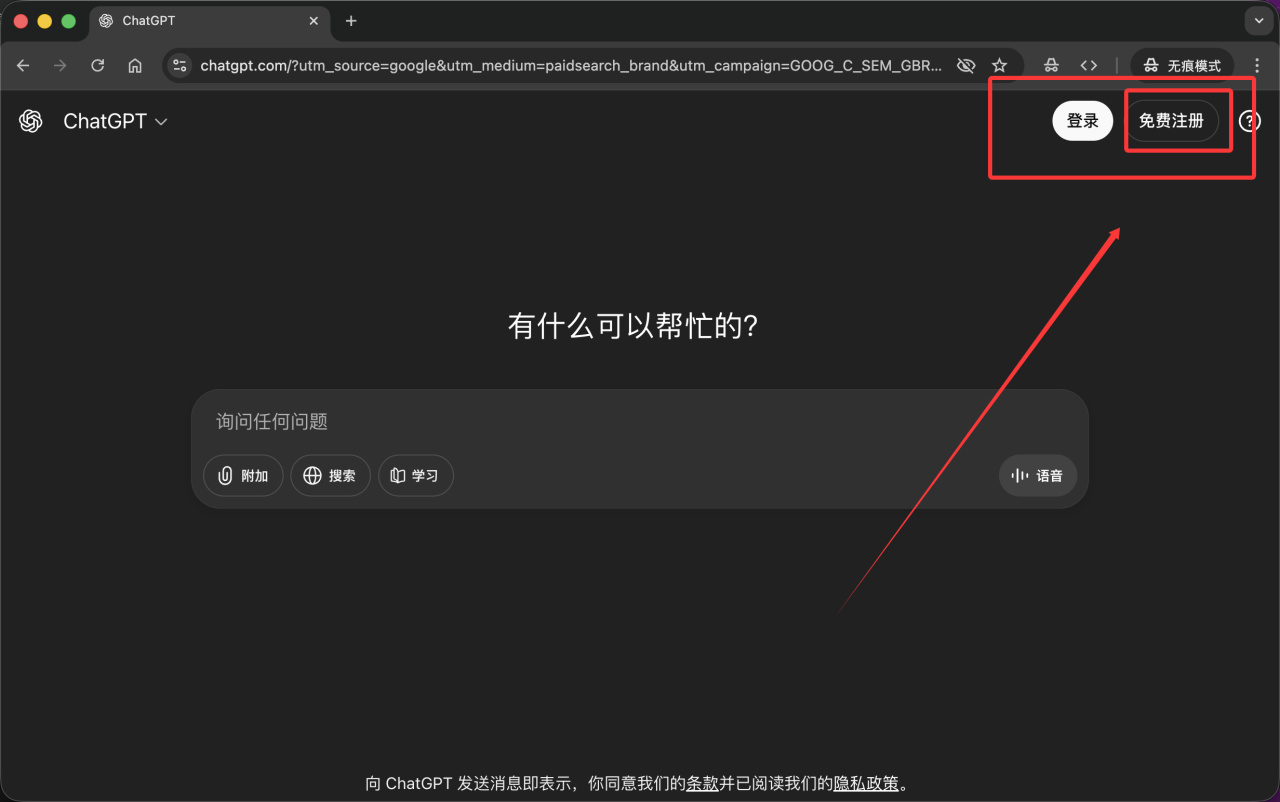1280x802 pixels.
Task: Open the help question mark icon
Action: (1250, 121)
